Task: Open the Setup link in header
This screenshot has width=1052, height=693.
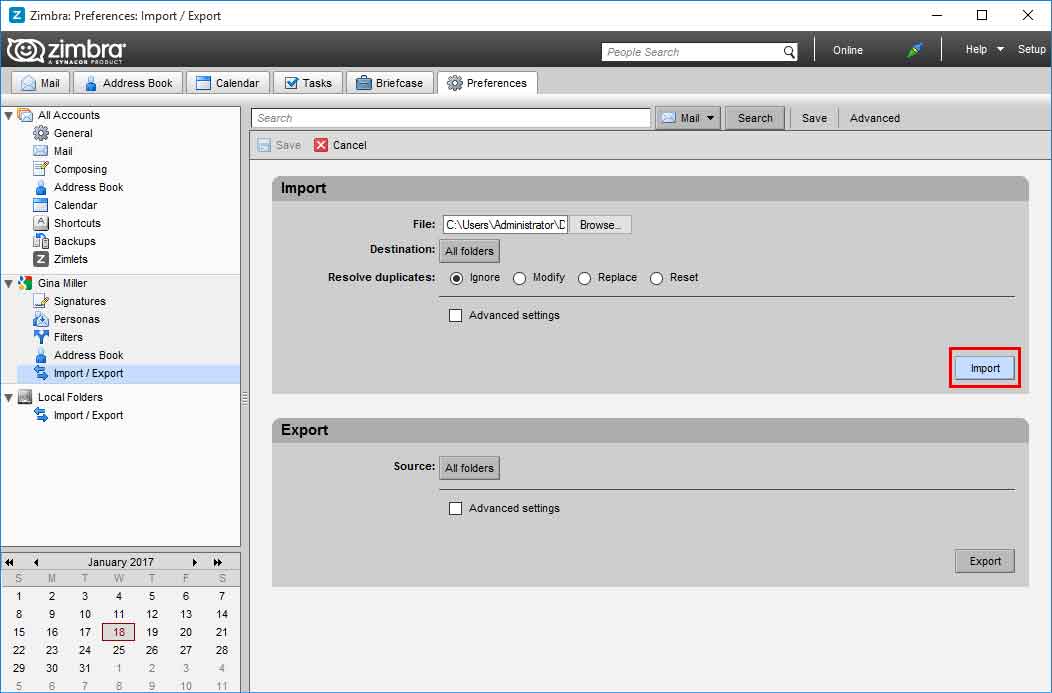Action: 1031,50
